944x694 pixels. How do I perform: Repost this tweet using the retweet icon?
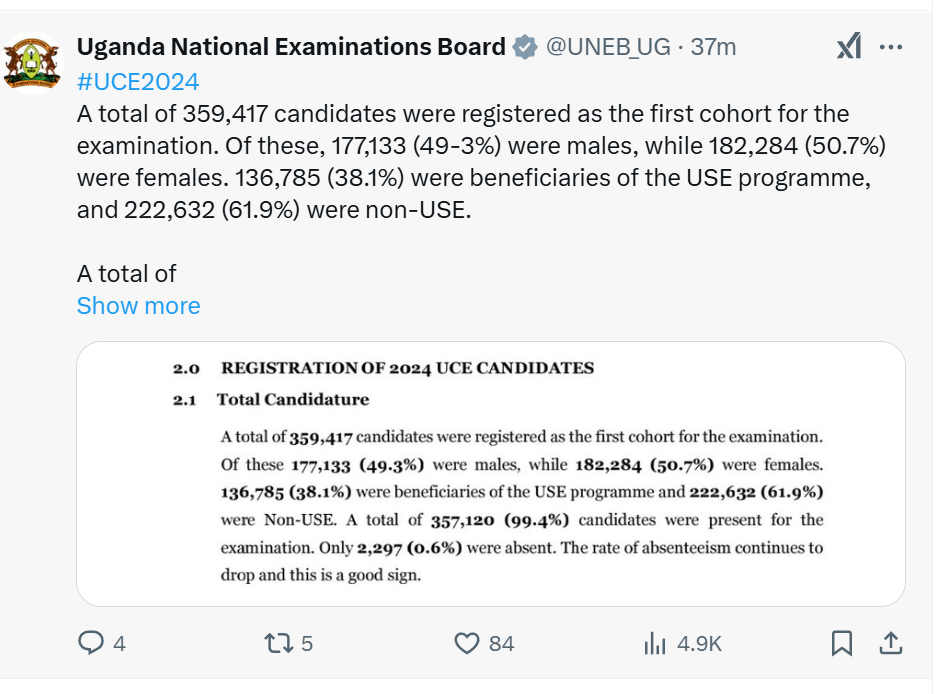pos(279,643)
